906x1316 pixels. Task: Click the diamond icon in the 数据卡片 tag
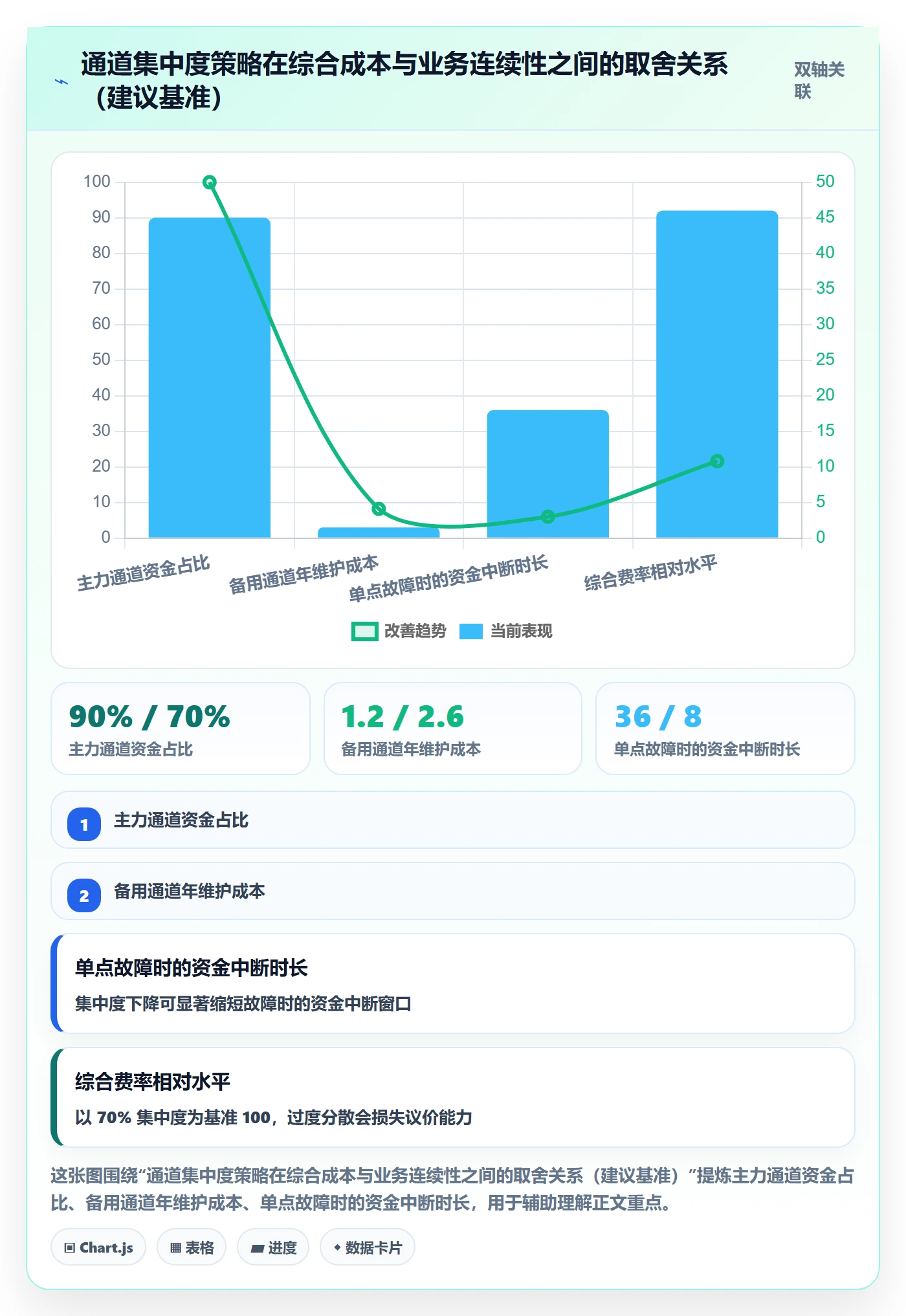click(x=337, y=1247)
